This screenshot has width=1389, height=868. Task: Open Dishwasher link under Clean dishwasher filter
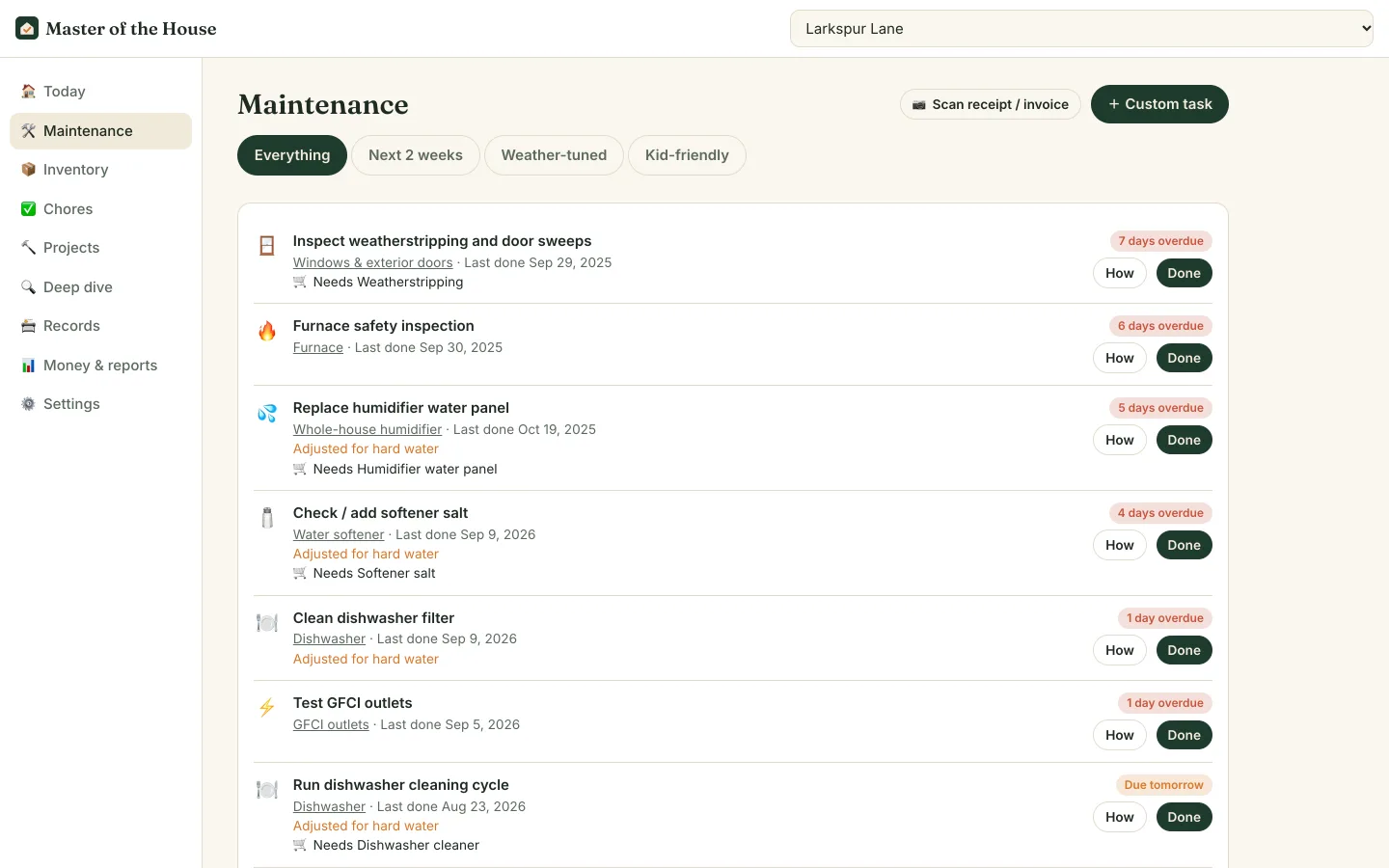[329, 639]
